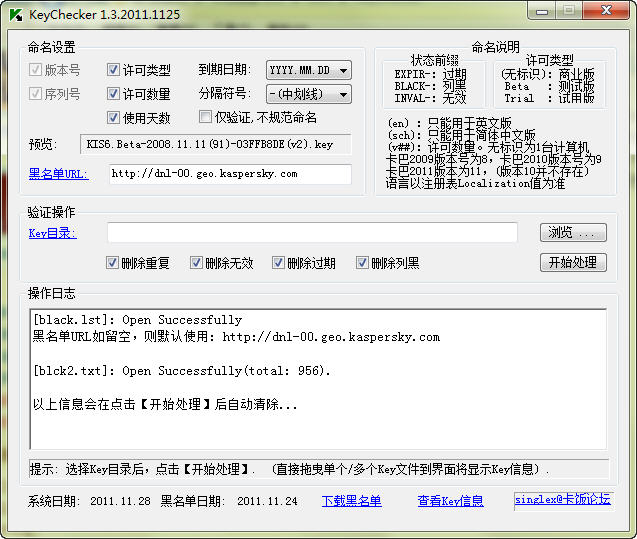Click the system date value 2011.11.28
The height and width of the screenshot is (539, 637).
pyautogui.click(x=120, y=501)
